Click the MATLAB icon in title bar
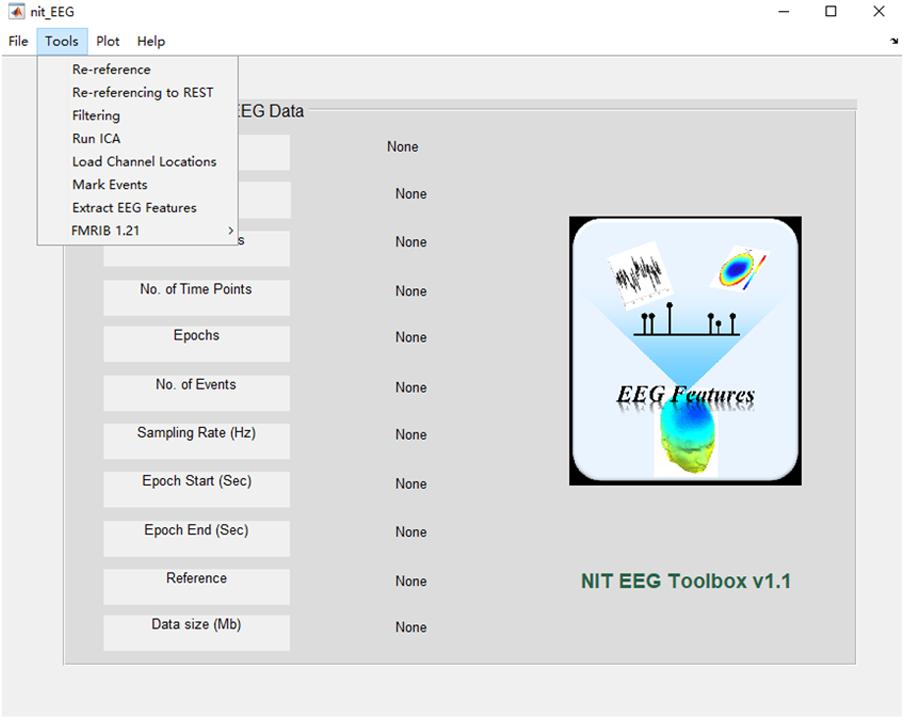Image resolution: width=905 pixels, height=720 pixels. (x=17, y=12)
